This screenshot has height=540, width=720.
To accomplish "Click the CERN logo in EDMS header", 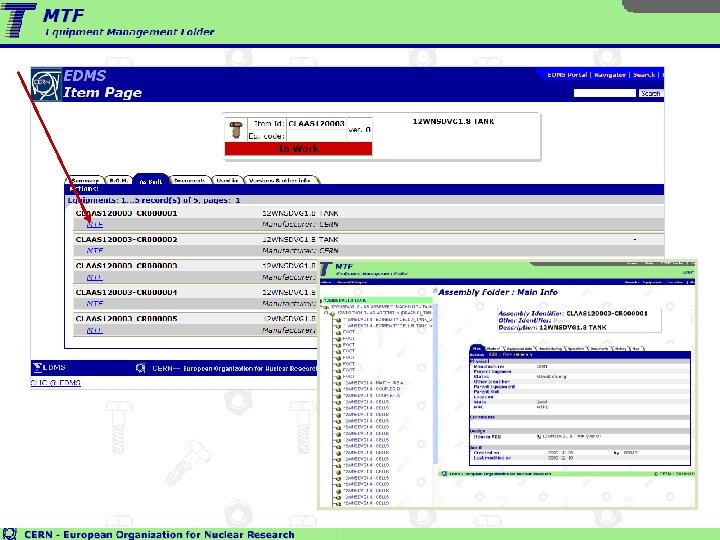I will (46, 84).
